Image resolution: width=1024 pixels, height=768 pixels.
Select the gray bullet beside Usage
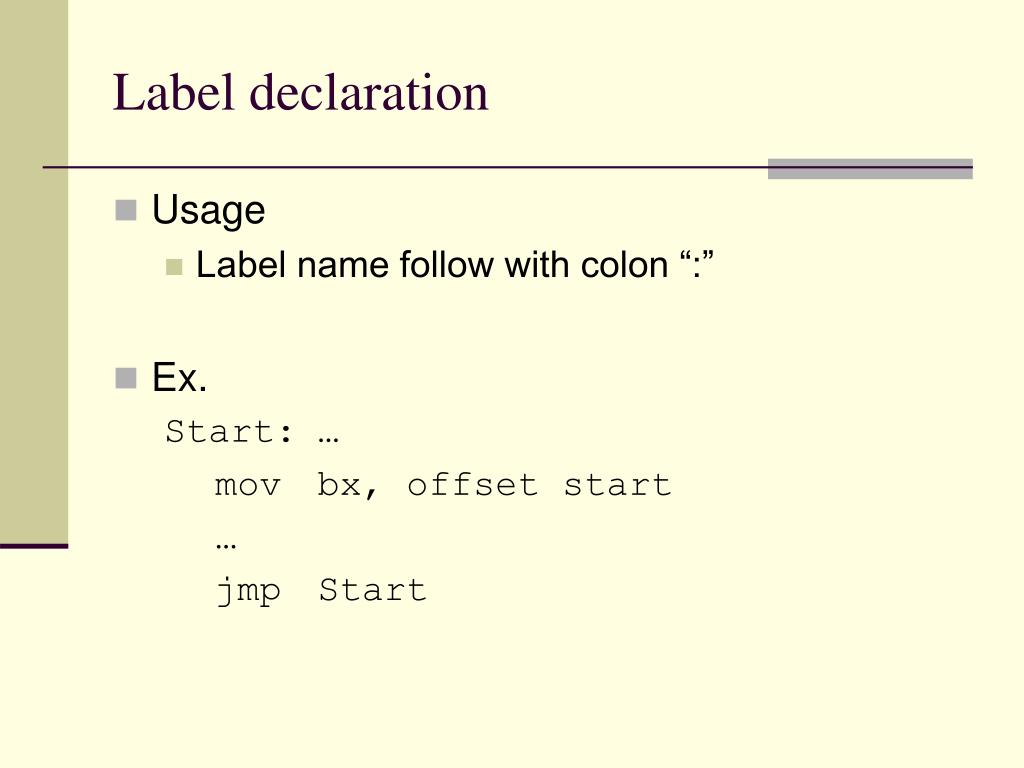pos(125,210)
